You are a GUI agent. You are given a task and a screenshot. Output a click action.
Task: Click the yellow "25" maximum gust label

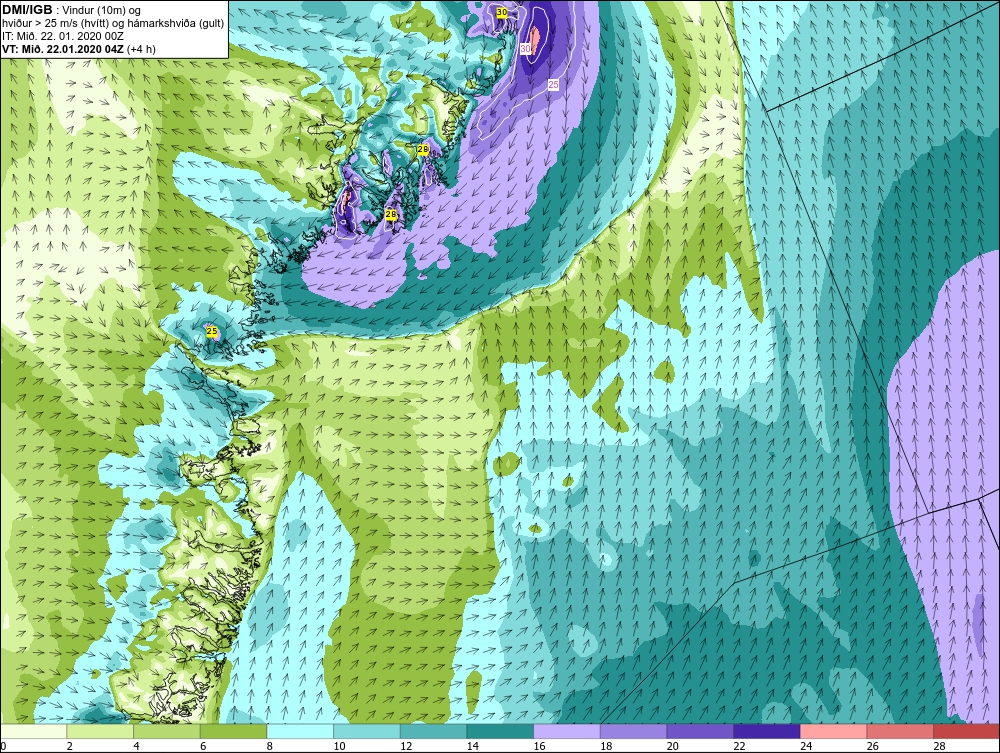[212, 331]
